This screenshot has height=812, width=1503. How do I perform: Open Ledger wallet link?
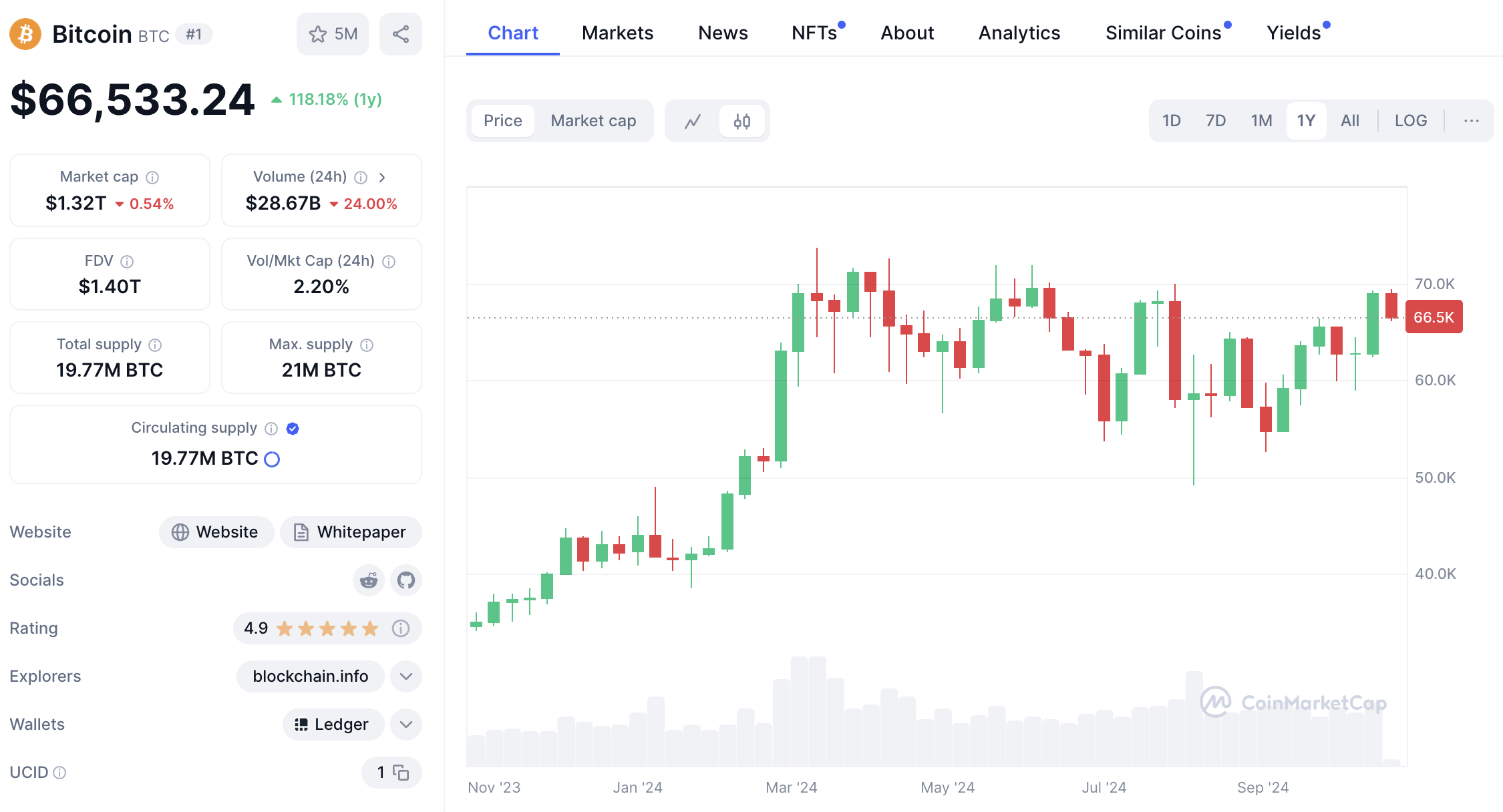click(333, 725)
